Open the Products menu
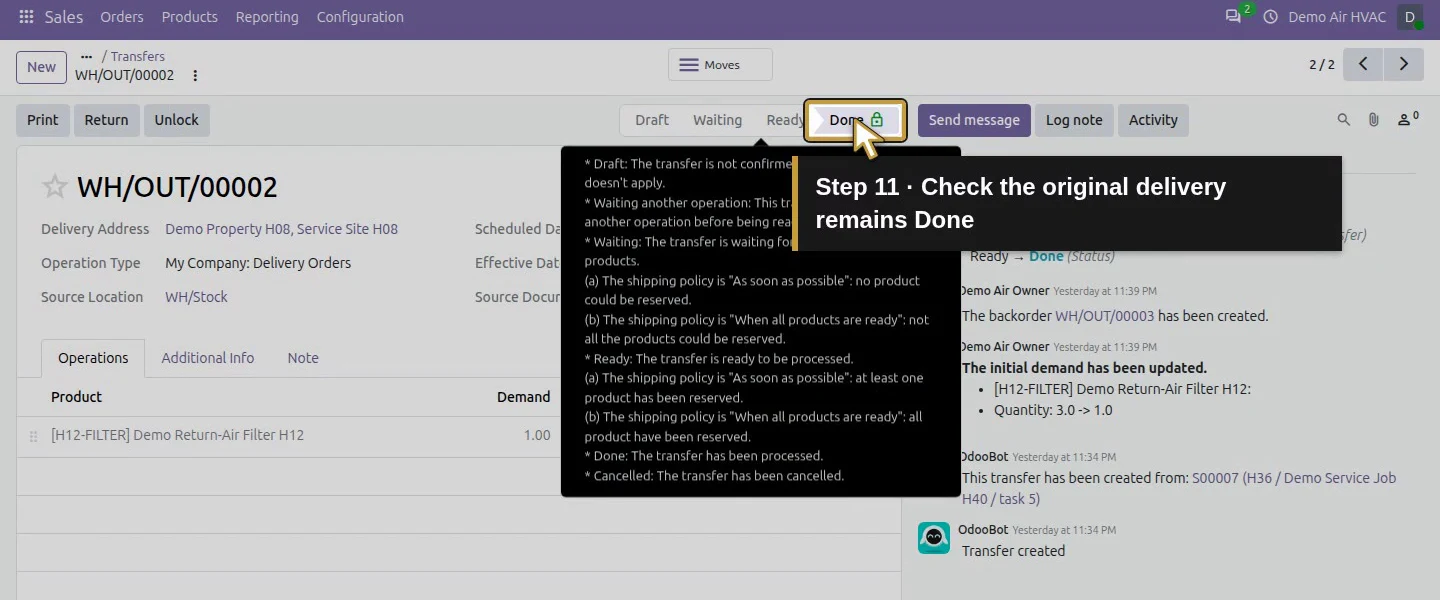 tap(190, 17)
